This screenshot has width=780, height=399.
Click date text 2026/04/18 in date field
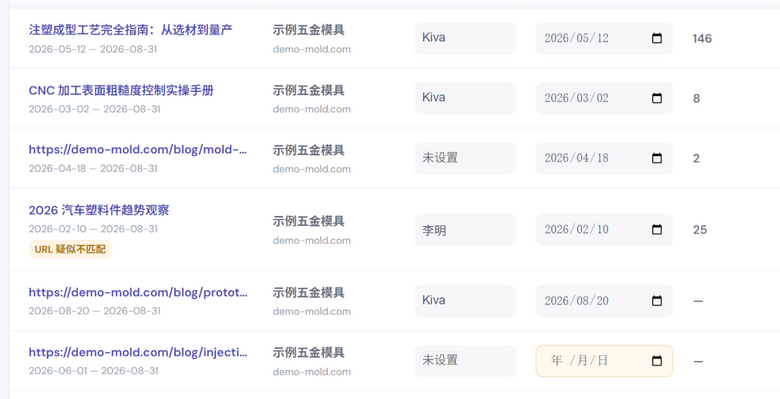click(x=576, y=158)
